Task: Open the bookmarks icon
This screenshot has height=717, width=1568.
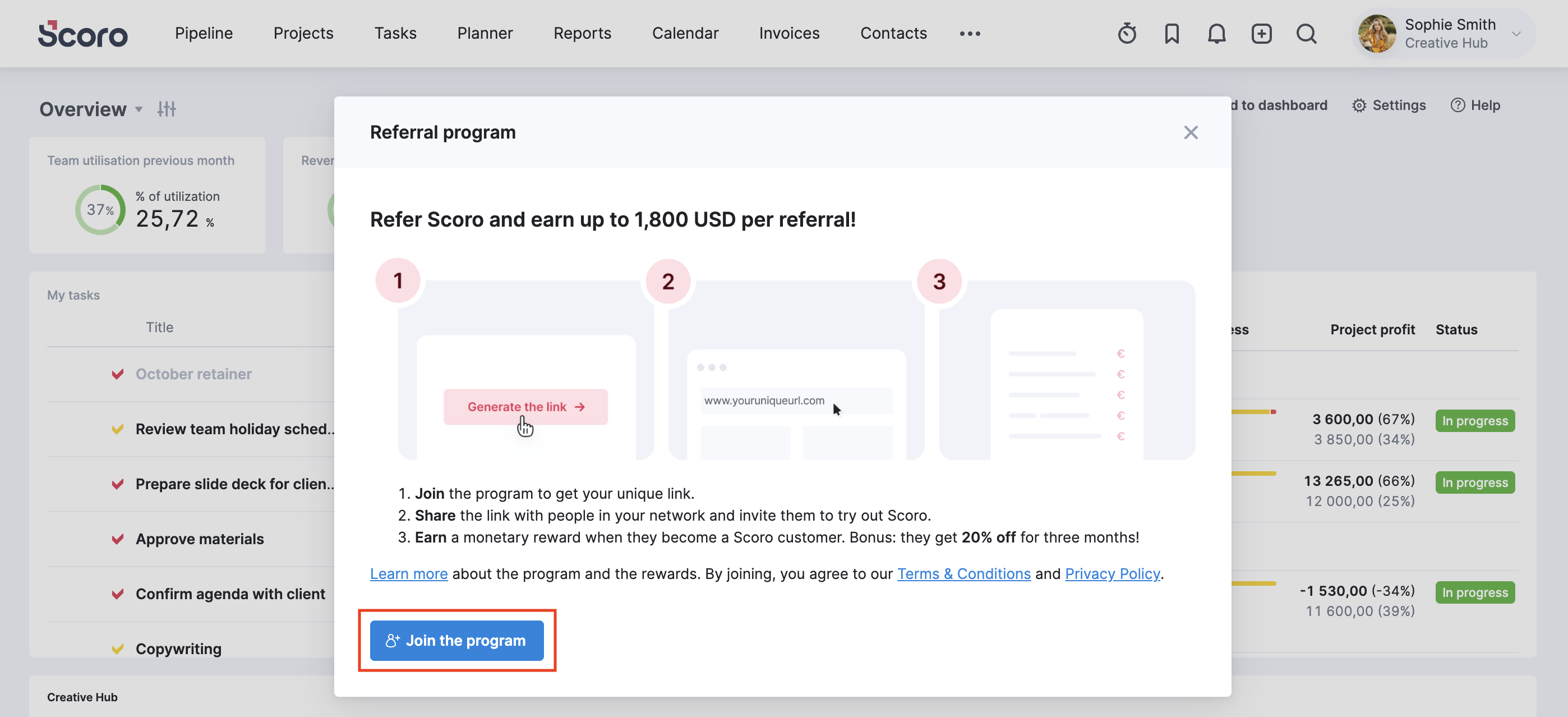Action: point(1172,34)
